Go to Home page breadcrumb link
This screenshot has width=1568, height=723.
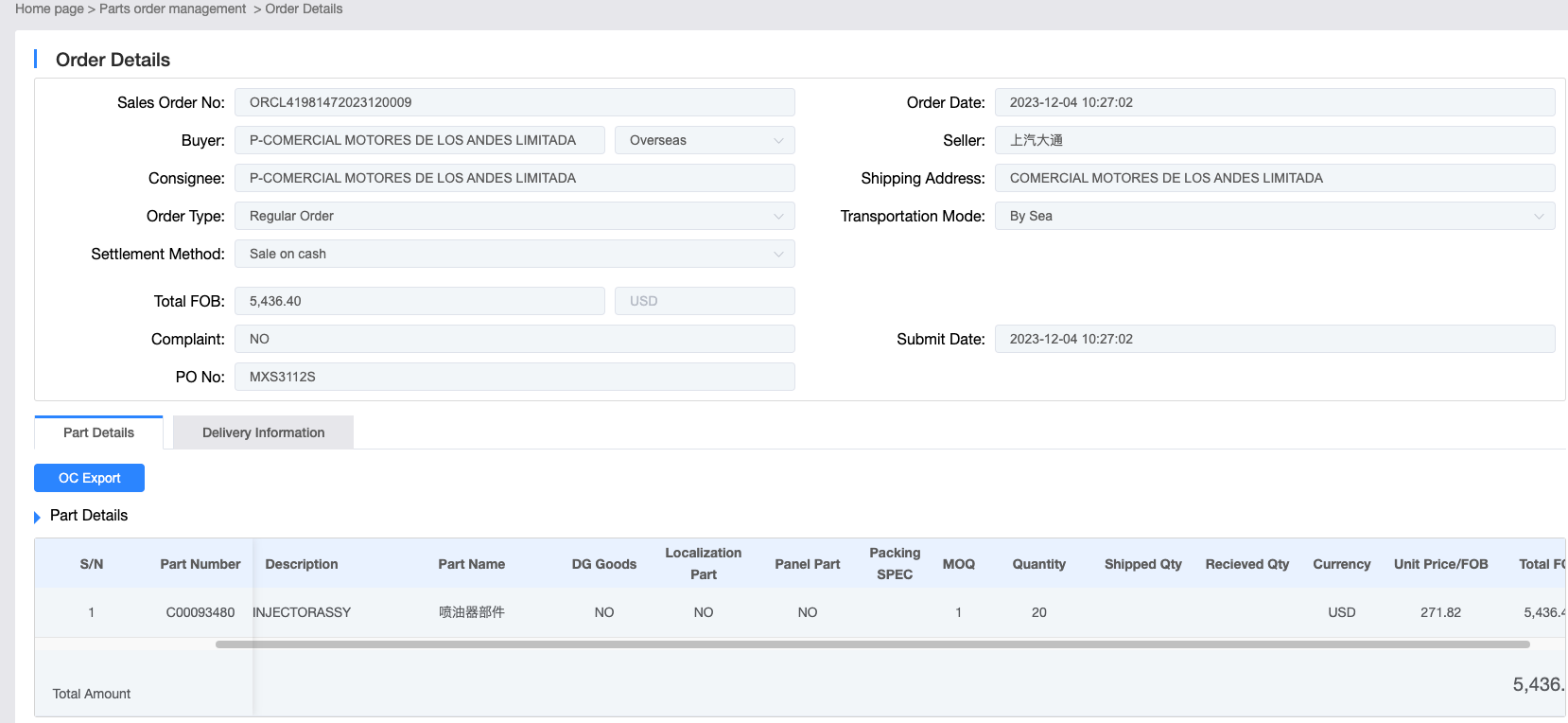point(49,9)
